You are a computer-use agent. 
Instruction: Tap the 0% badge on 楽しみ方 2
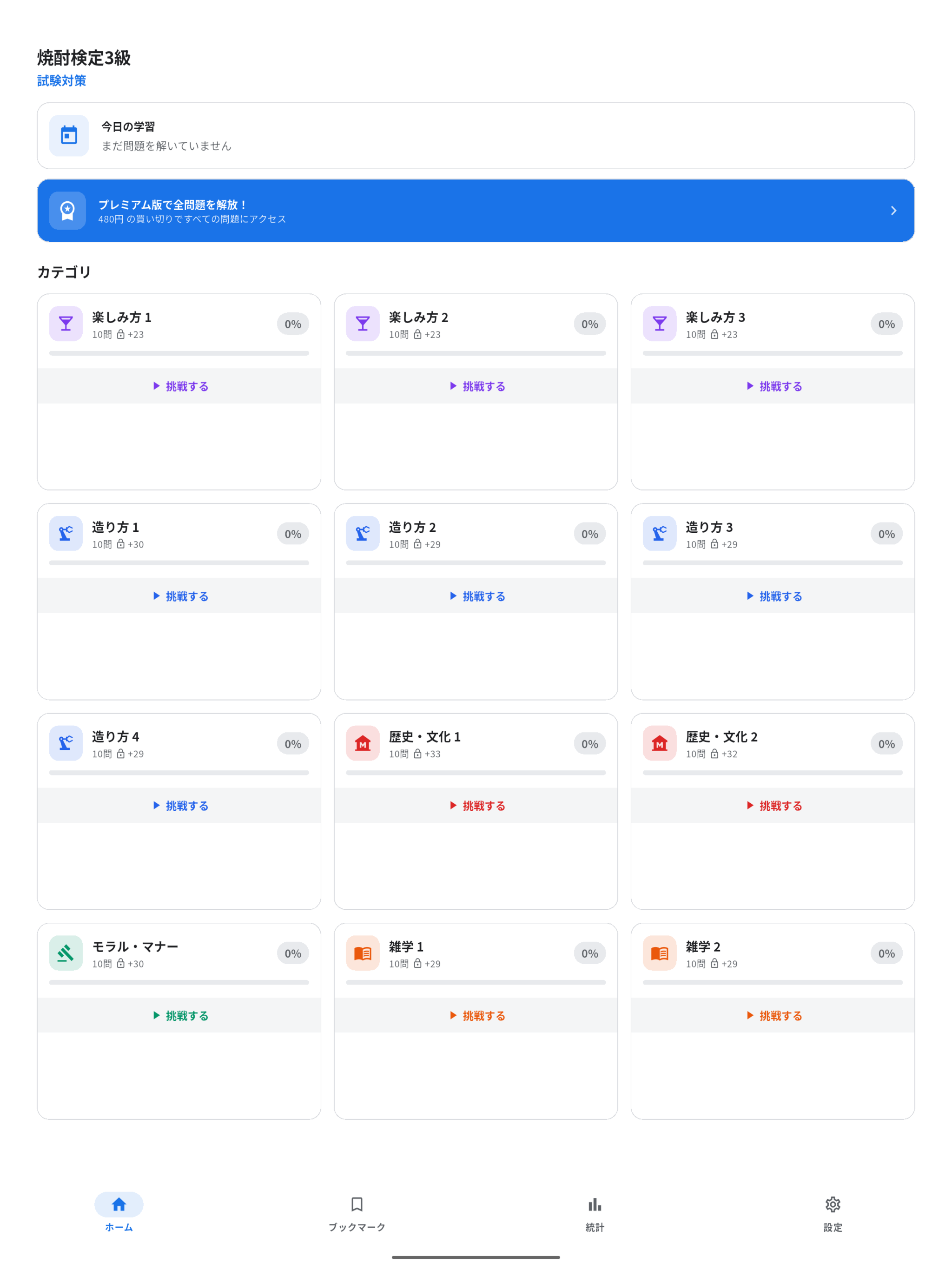(x=590, y=324)
